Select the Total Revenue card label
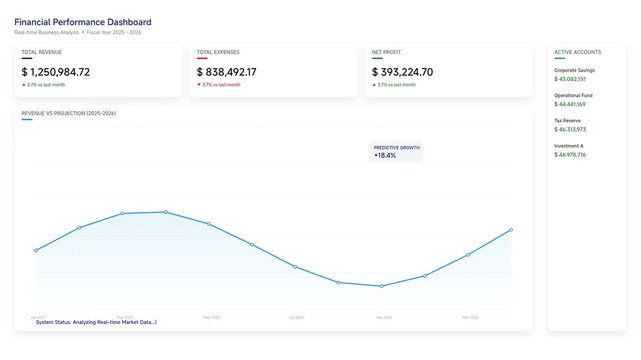Image resolution: width=641 pixels, height=360 pixels. [x=42, y=52]
